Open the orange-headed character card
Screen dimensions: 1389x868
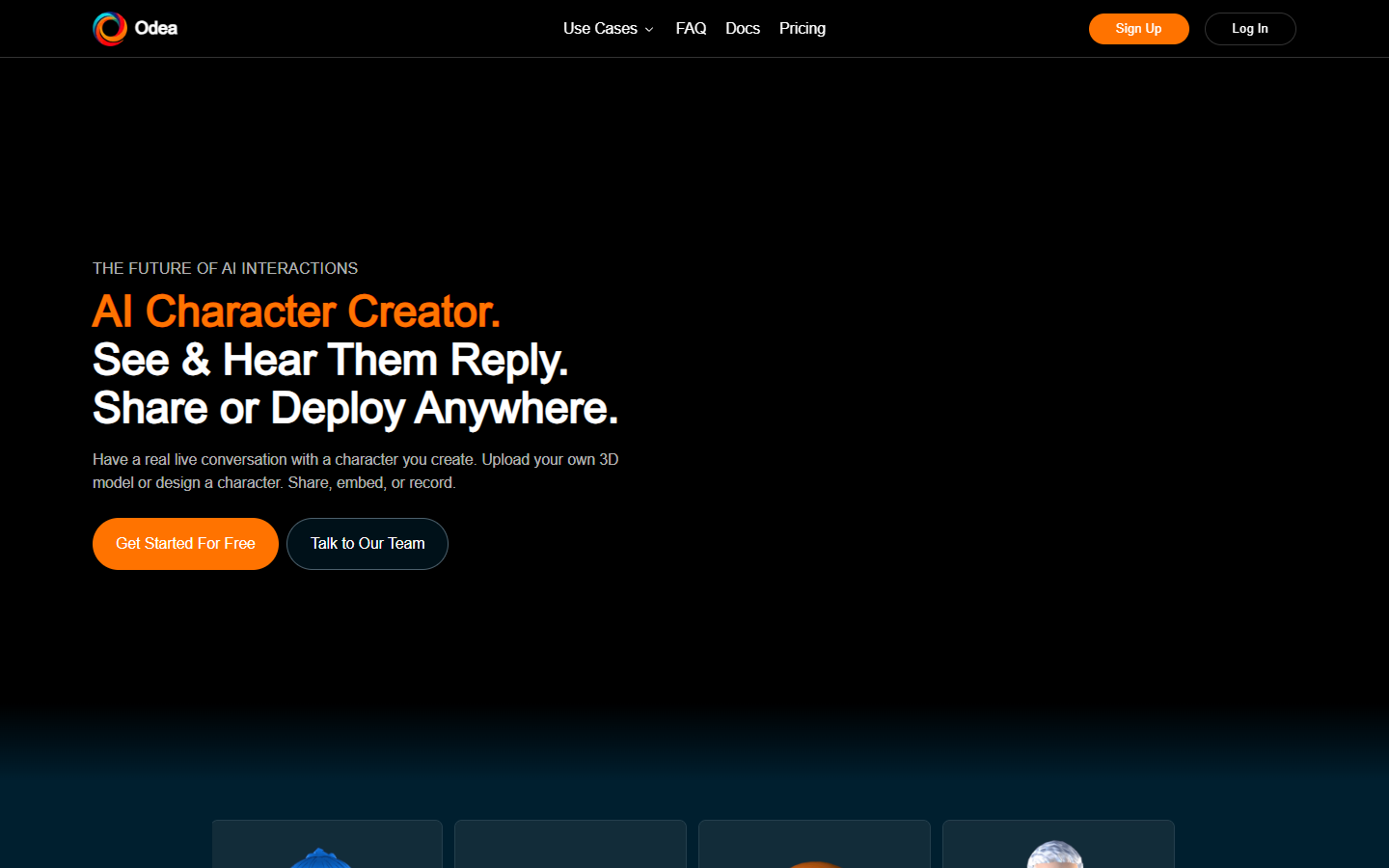pyautogui.click(x=814, y=844)
